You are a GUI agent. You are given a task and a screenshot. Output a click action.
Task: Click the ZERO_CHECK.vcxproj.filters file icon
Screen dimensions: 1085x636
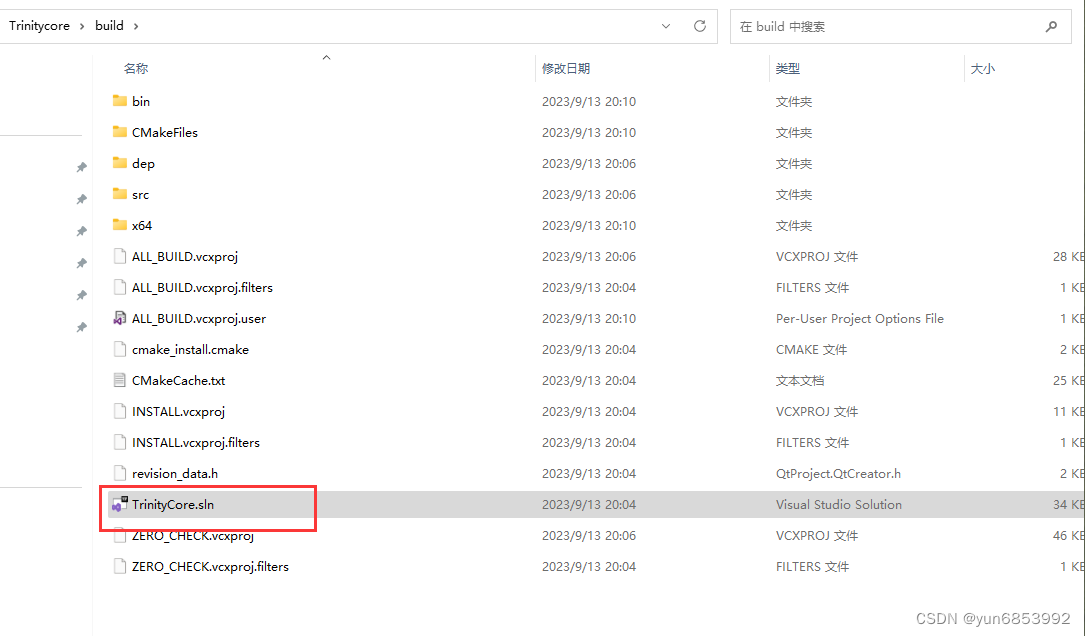[120, 566]
